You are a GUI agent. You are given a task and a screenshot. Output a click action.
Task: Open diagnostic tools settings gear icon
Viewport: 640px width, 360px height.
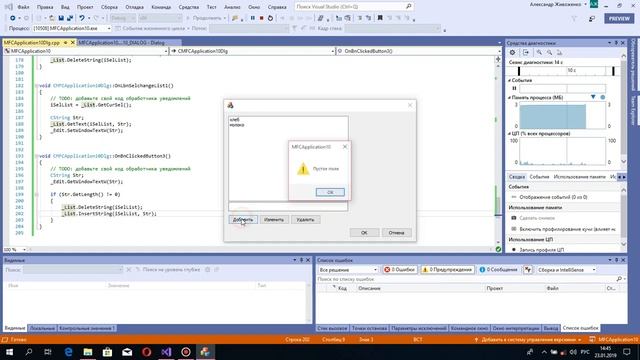[x=512, y=52]
